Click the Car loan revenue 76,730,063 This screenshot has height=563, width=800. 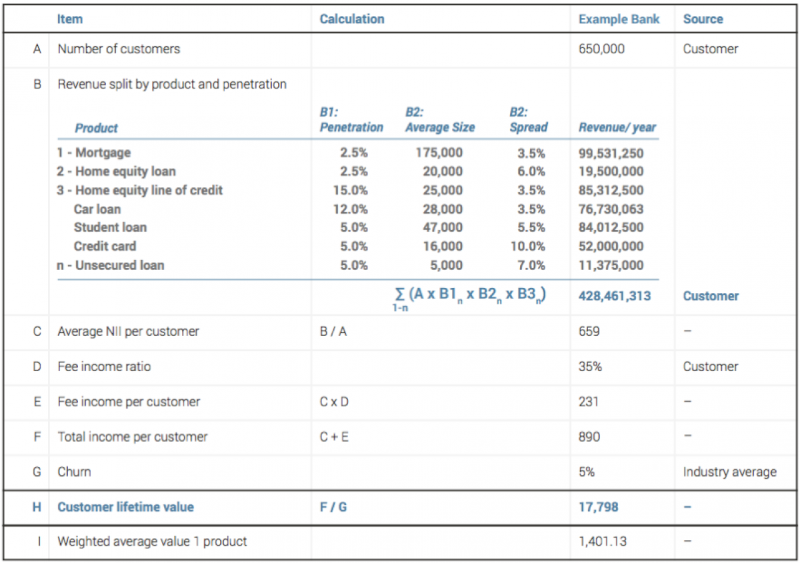point(611,209)
